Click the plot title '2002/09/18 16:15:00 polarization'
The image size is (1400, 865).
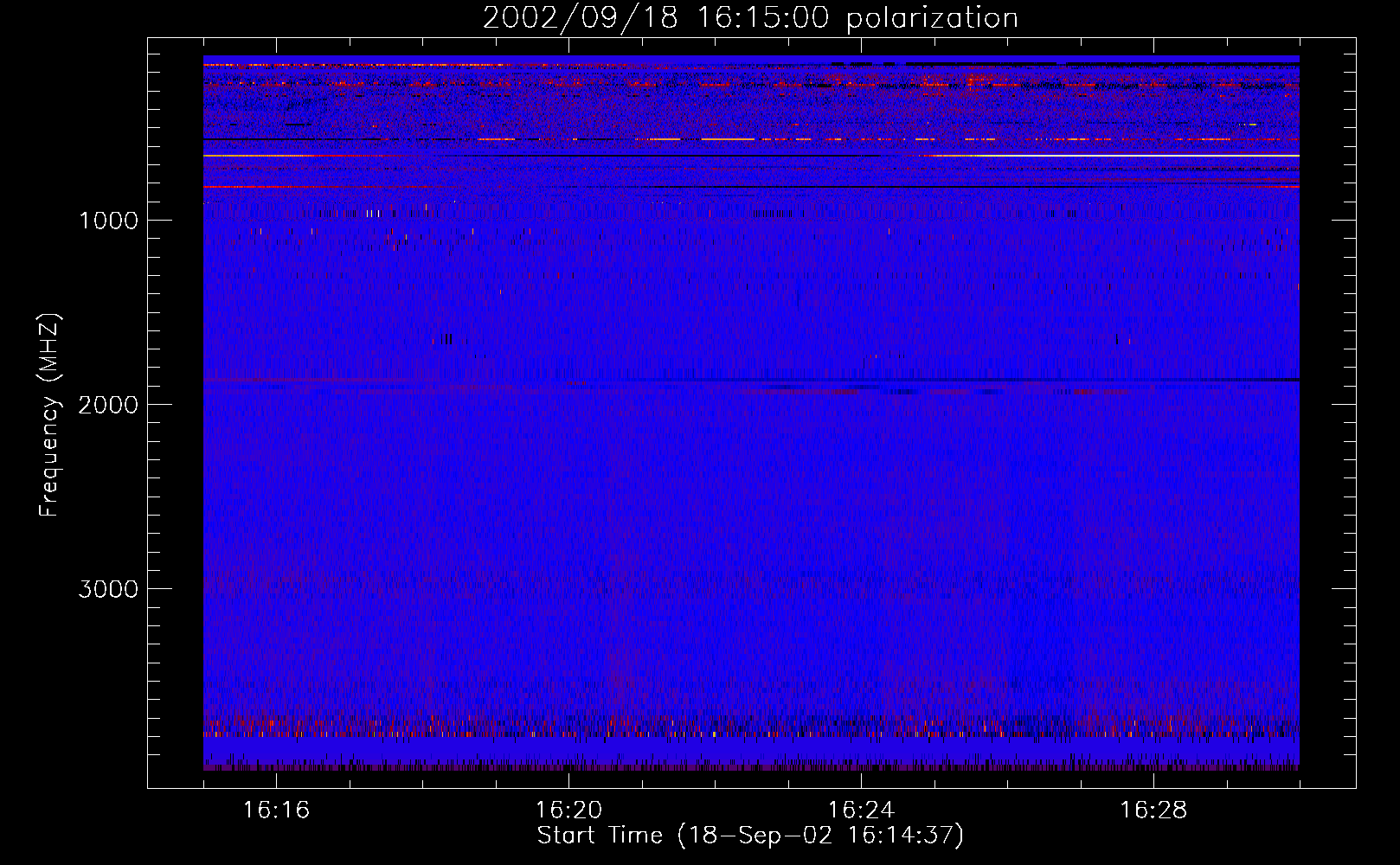(750, 18)
